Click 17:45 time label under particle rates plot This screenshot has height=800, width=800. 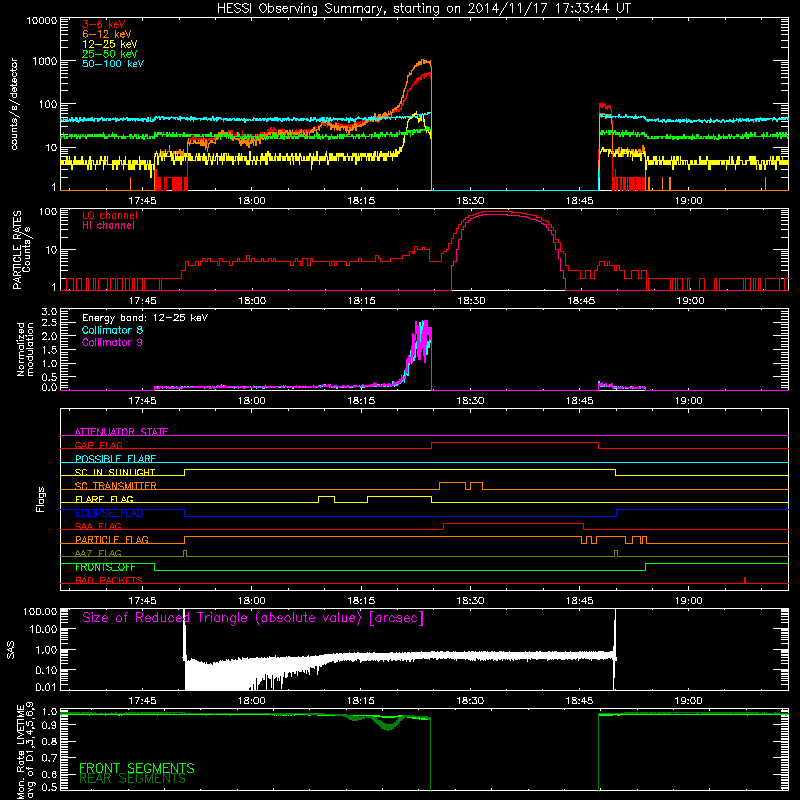[142, 301]
